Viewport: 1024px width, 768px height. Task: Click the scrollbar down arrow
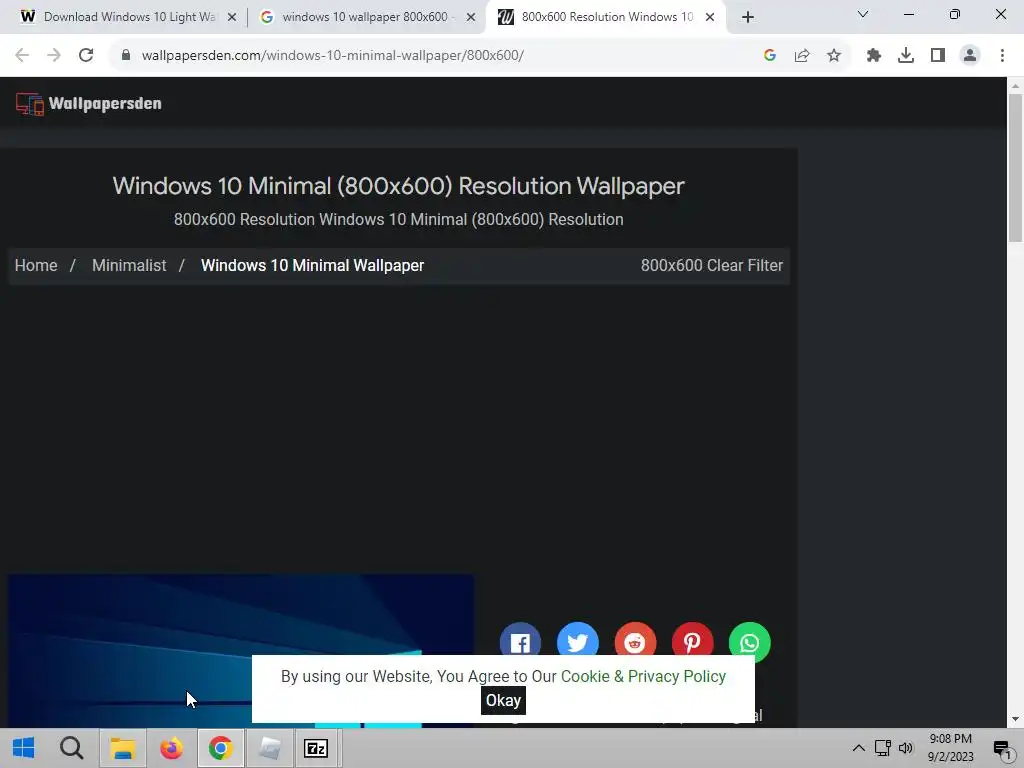pyautogui.click(x=1015, y=719)
